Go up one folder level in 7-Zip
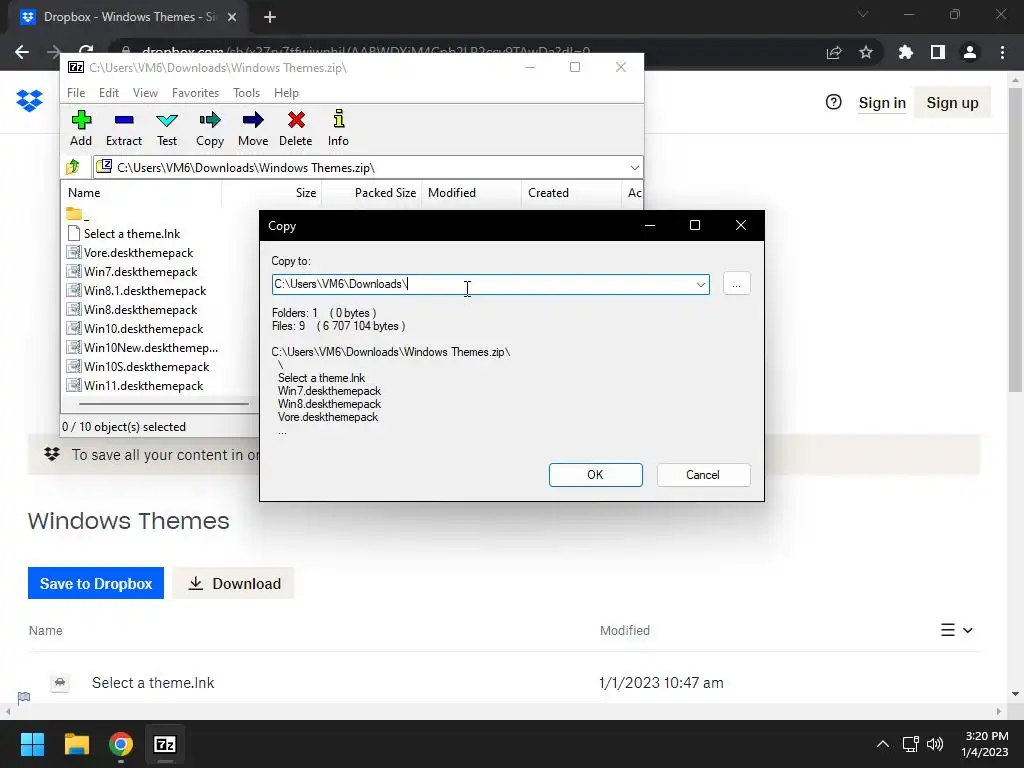Viewport: 1024px width, 768px height. click(73, 167)
